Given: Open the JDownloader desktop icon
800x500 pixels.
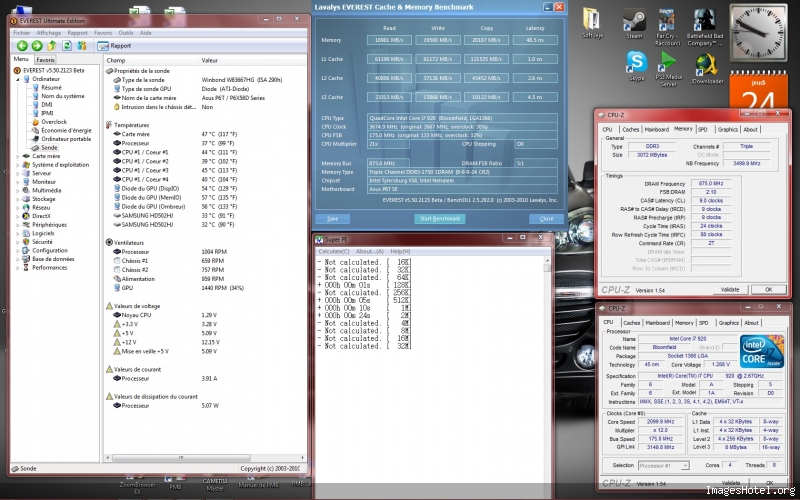Looking at the screenshot, I should click(707, 64).
